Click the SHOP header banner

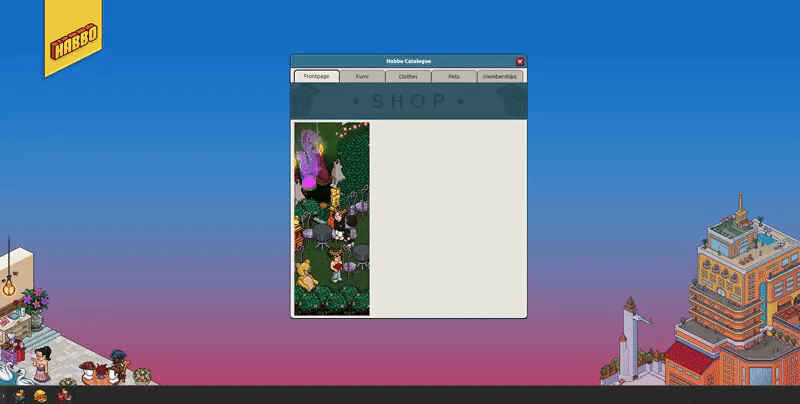409,101
